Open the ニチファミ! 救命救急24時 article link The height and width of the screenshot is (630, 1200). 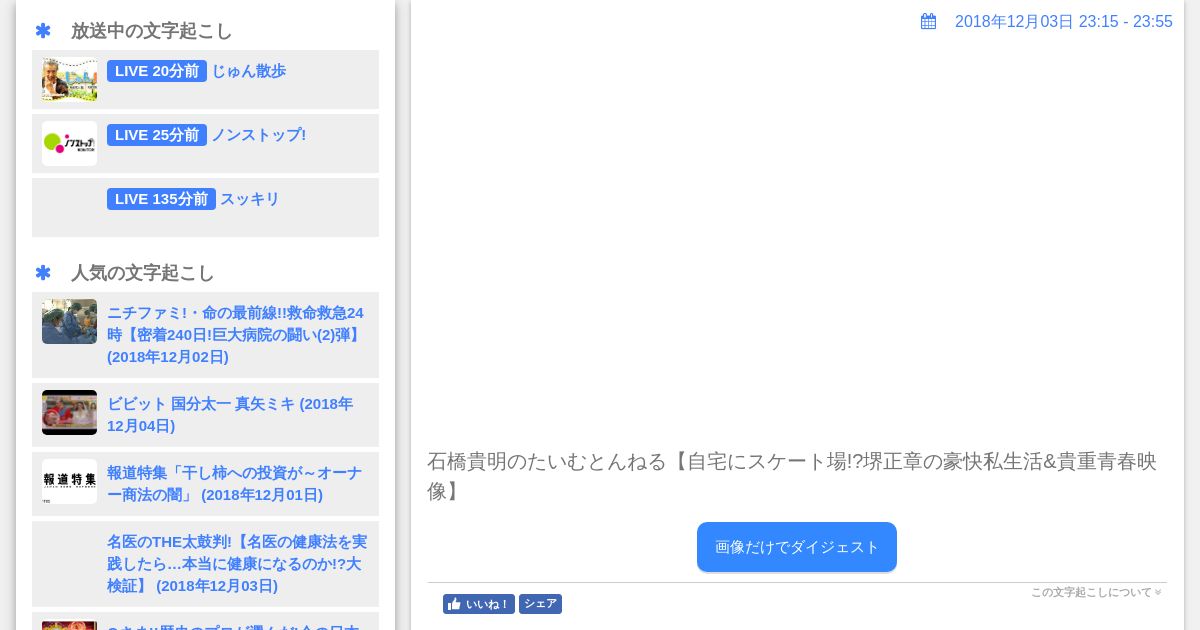pos(236,335)
